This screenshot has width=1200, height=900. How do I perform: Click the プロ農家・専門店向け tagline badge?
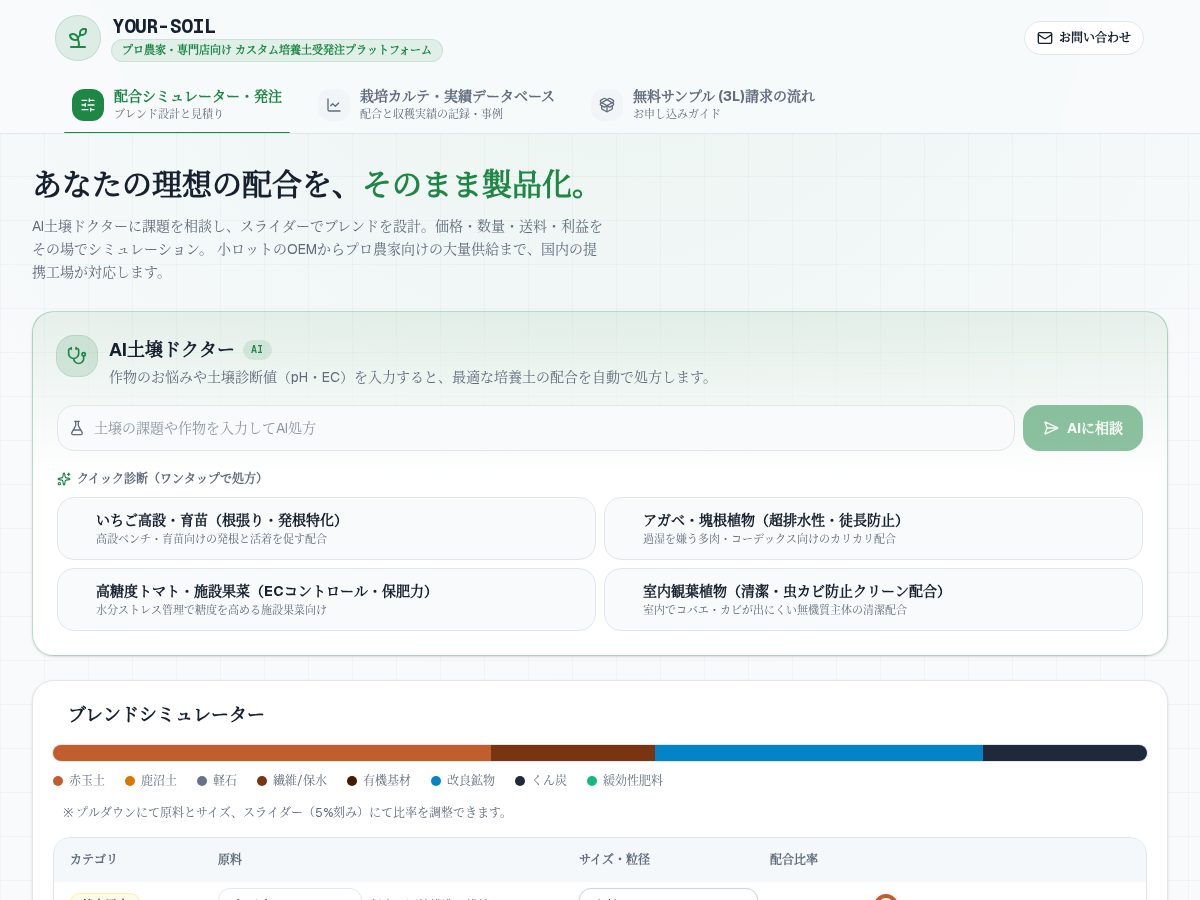coord(277,50)
